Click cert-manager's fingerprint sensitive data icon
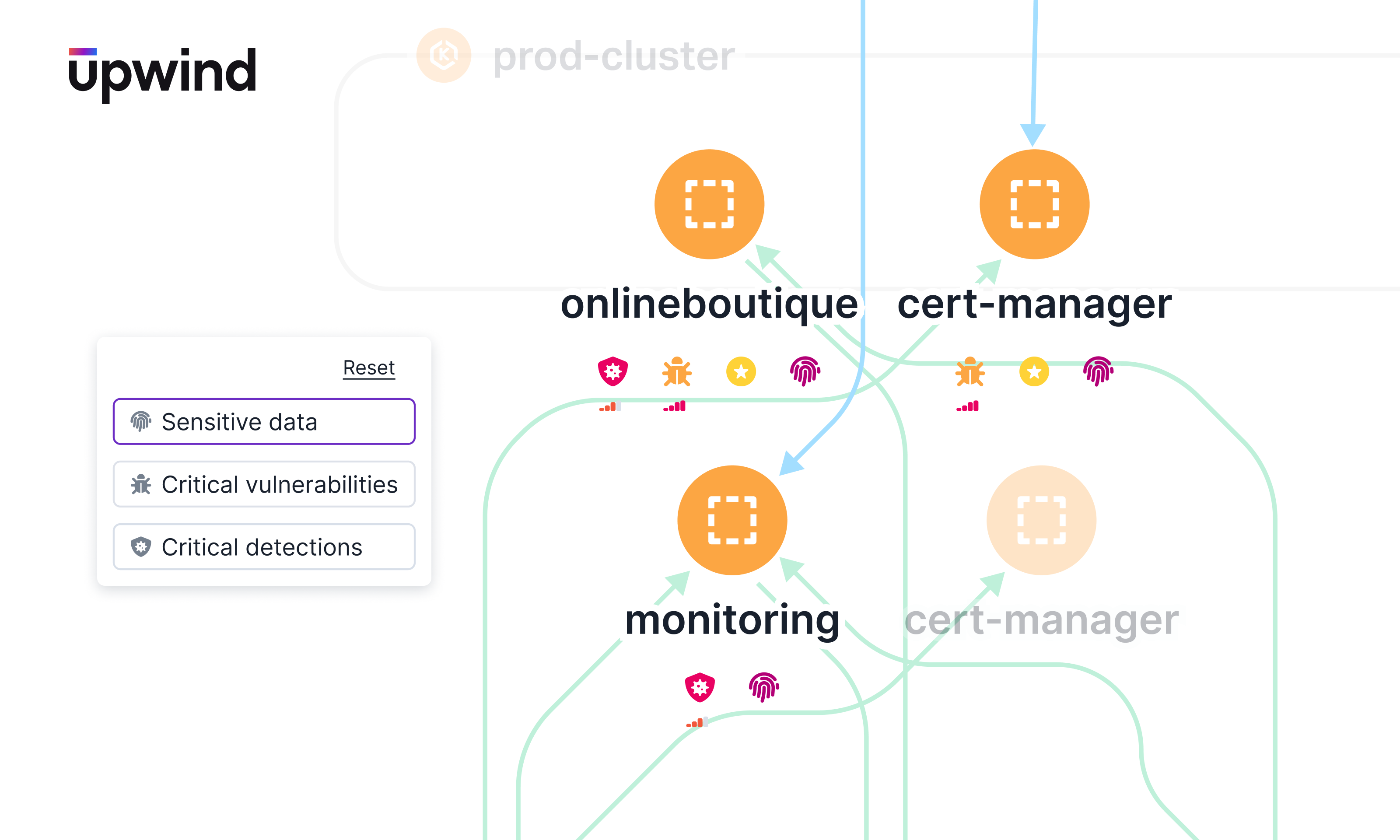 coord(1098,372)
